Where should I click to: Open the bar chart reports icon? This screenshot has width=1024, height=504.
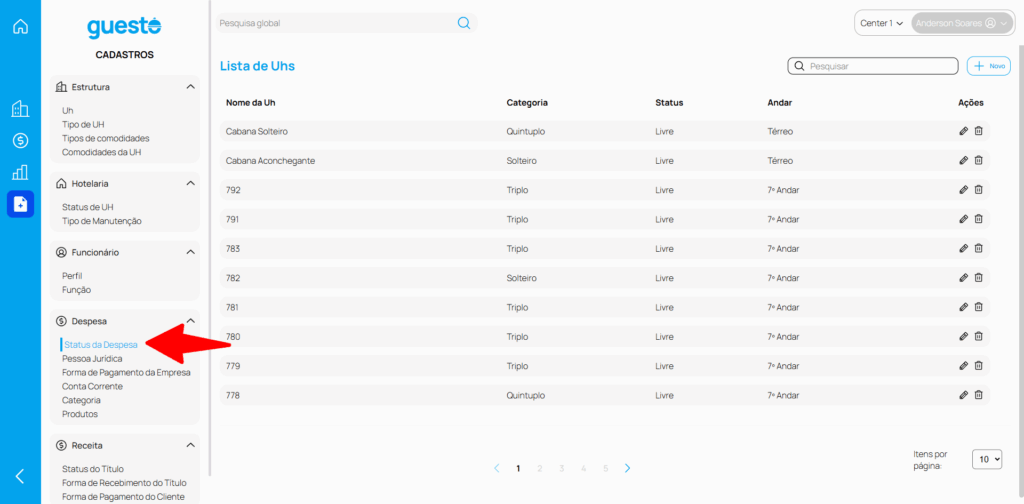(x=20, y=172)
